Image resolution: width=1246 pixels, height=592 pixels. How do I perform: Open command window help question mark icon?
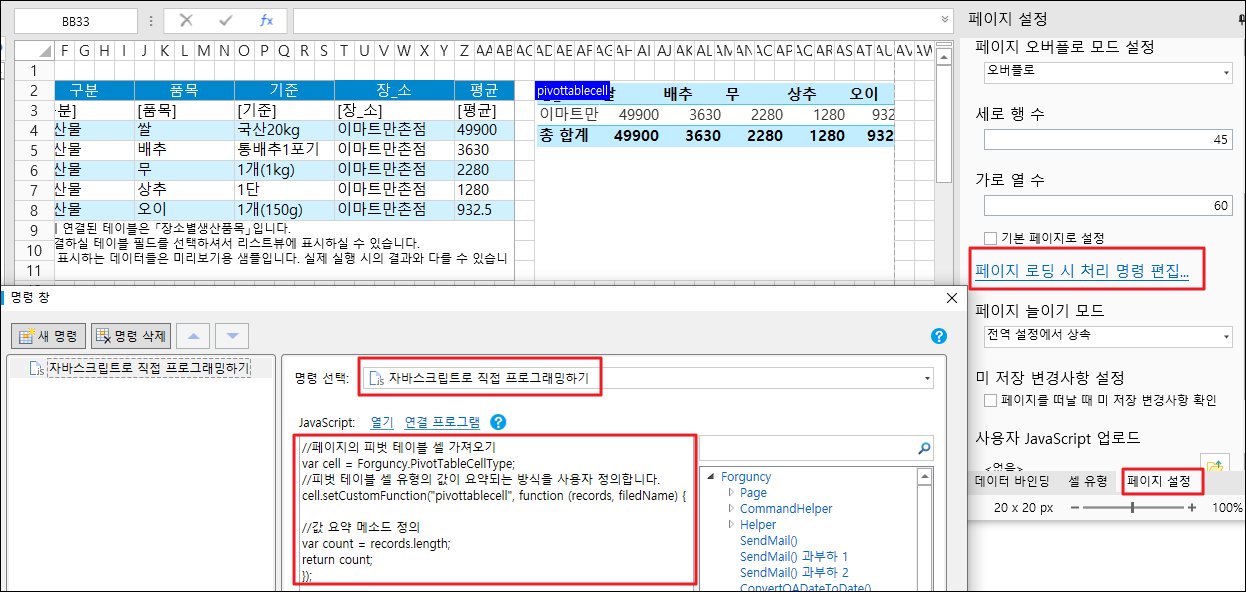[938, 336]
